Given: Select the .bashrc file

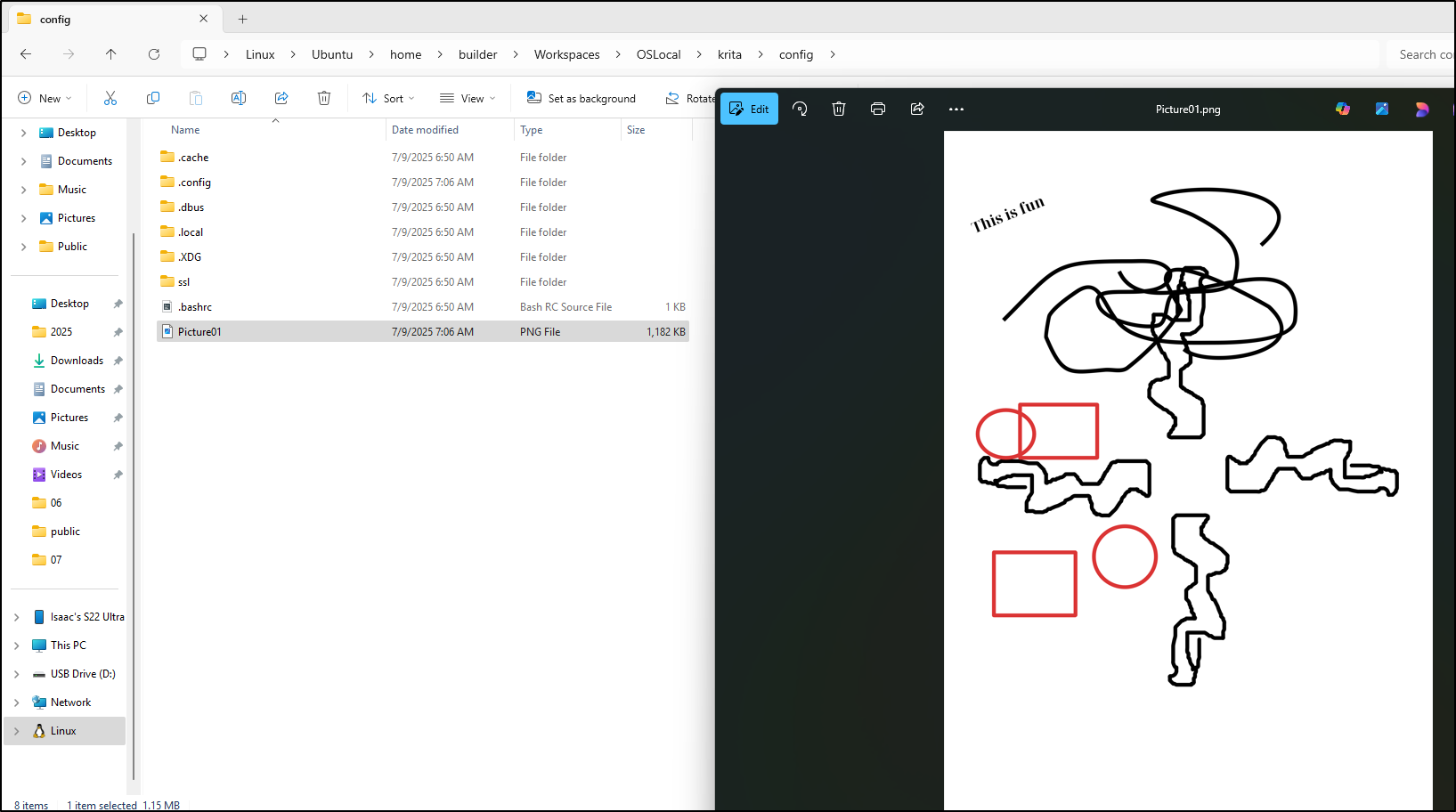Looking at the screenshot, I should pyautogui.click(x=423, y=307).
